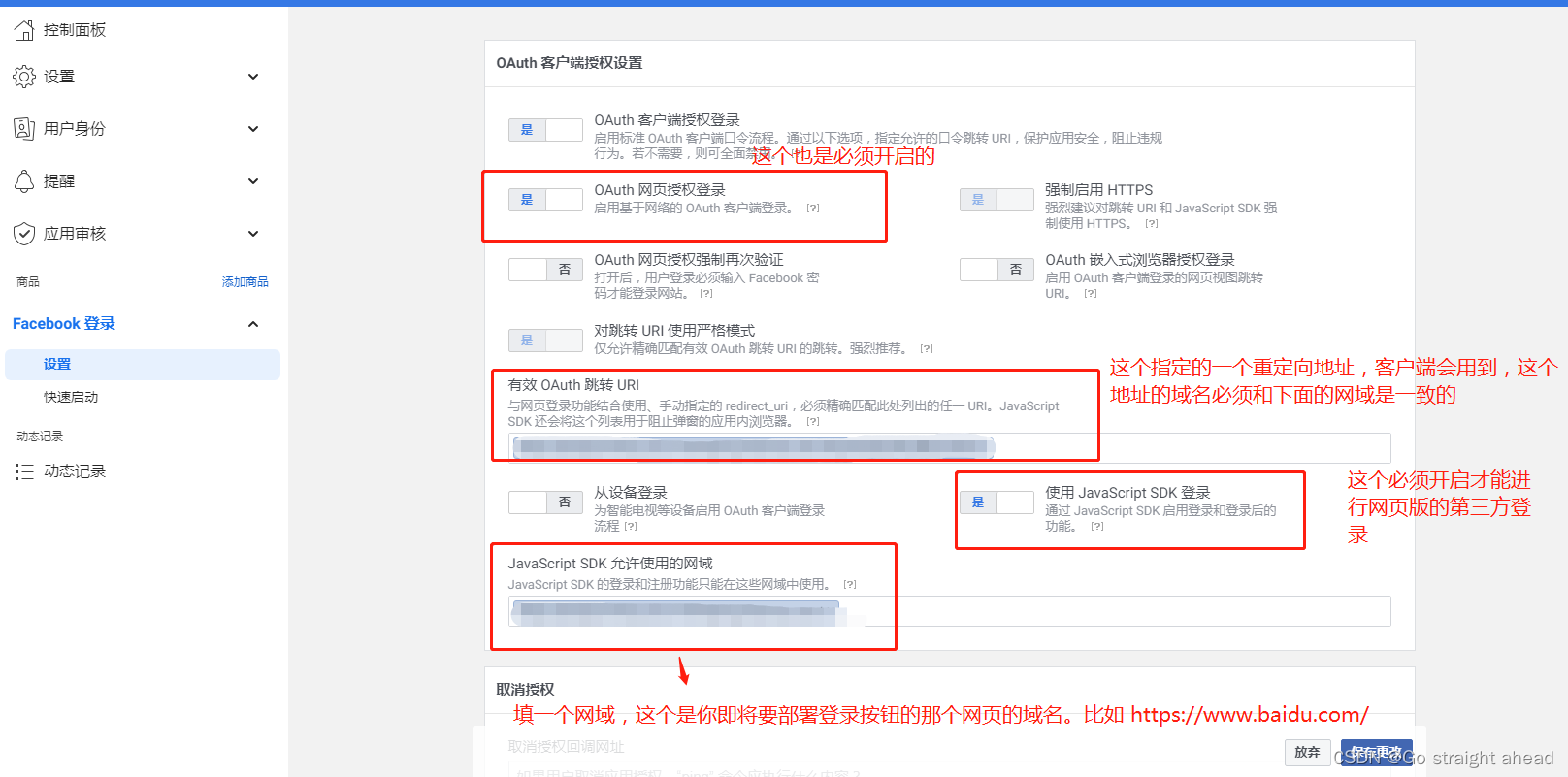Screen dimensions: 1568x777
Task: Click the 用户身份 badge icon
Action: [24, 129]
